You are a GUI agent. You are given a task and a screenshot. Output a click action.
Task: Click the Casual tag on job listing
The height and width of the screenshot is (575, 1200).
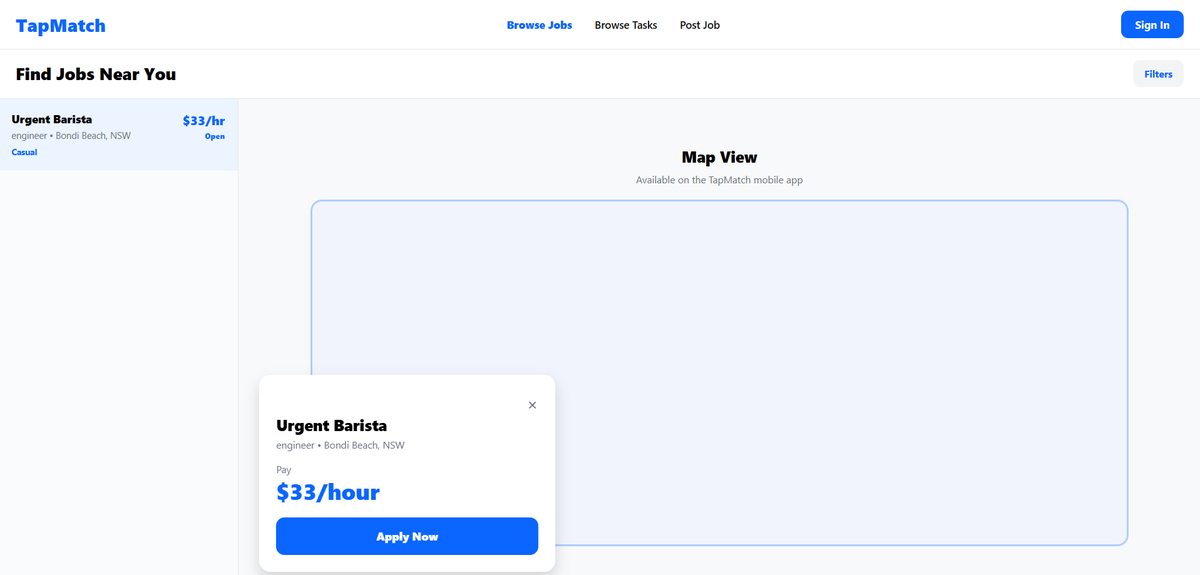(24, 152)
